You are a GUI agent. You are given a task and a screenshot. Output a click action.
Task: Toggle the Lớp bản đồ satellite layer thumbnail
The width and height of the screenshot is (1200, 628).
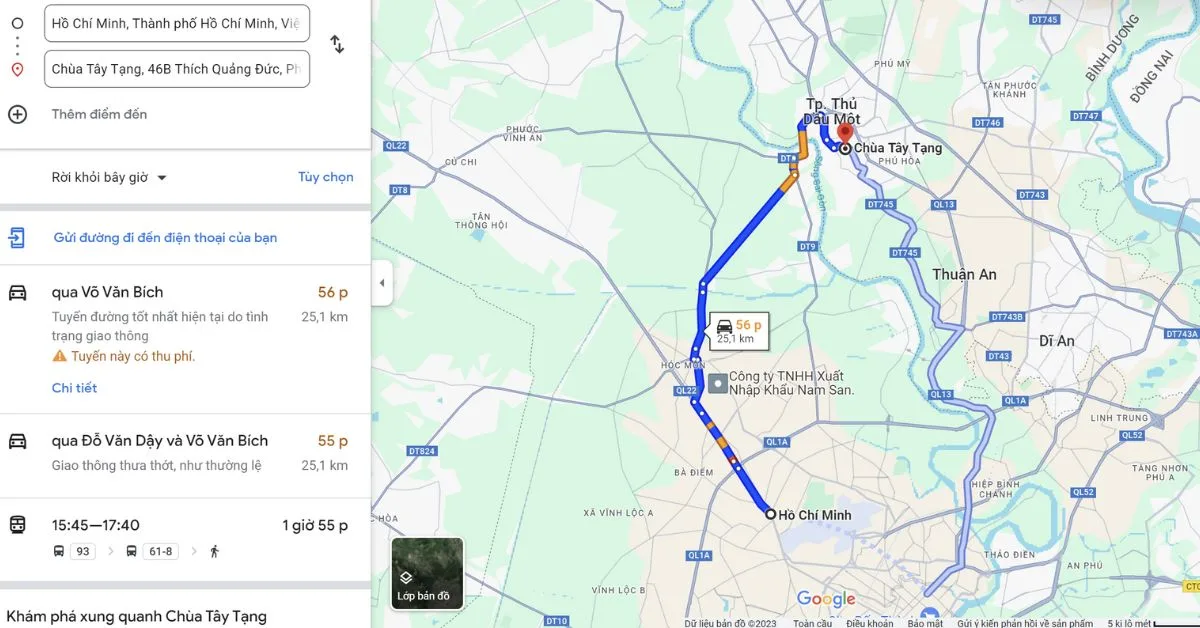coord(427,574)
